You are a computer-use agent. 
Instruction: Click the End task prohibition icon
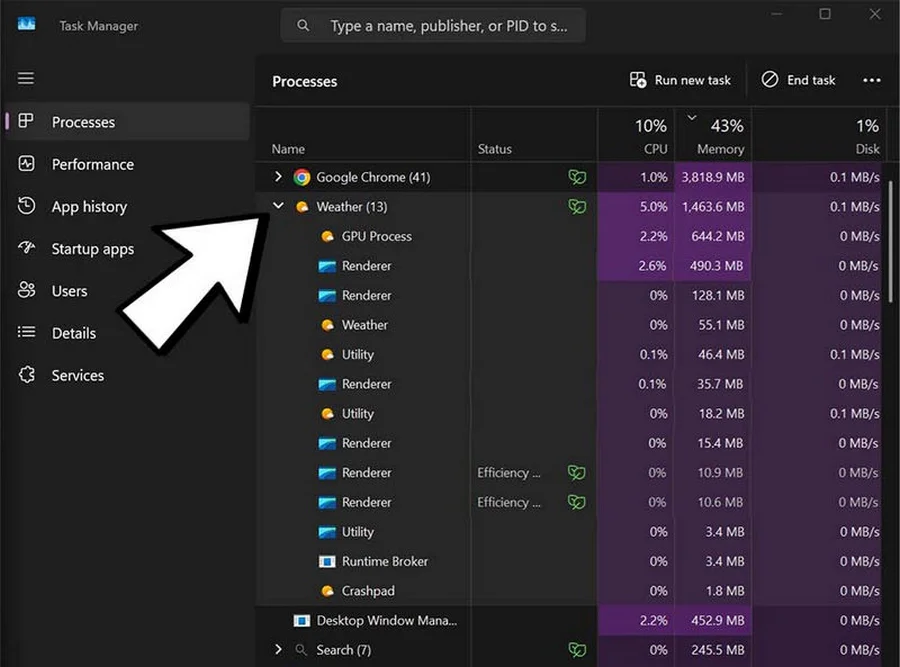pyautogui.click(x=770, y=80)
